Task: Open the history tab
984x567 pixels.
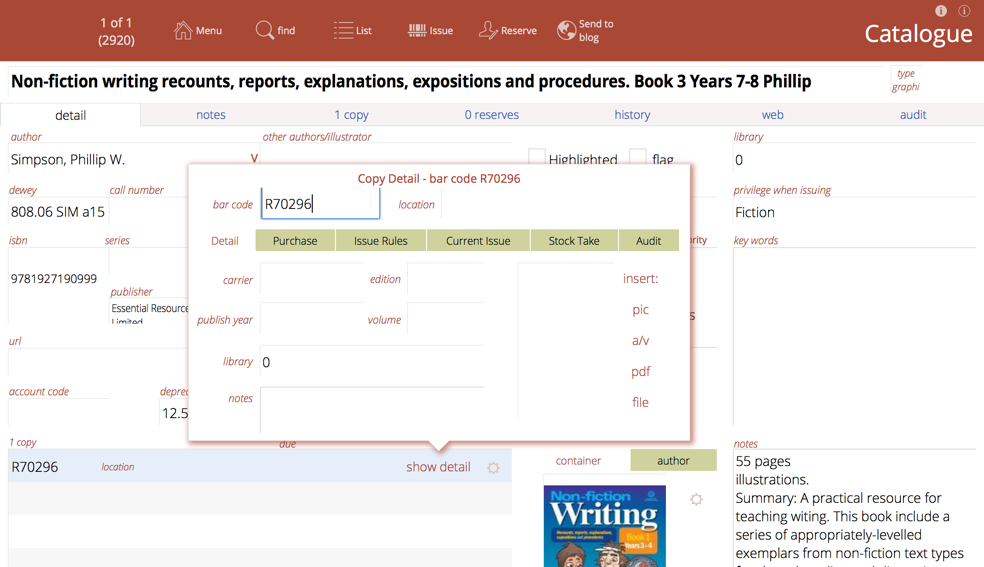Action: click(632, 115)
